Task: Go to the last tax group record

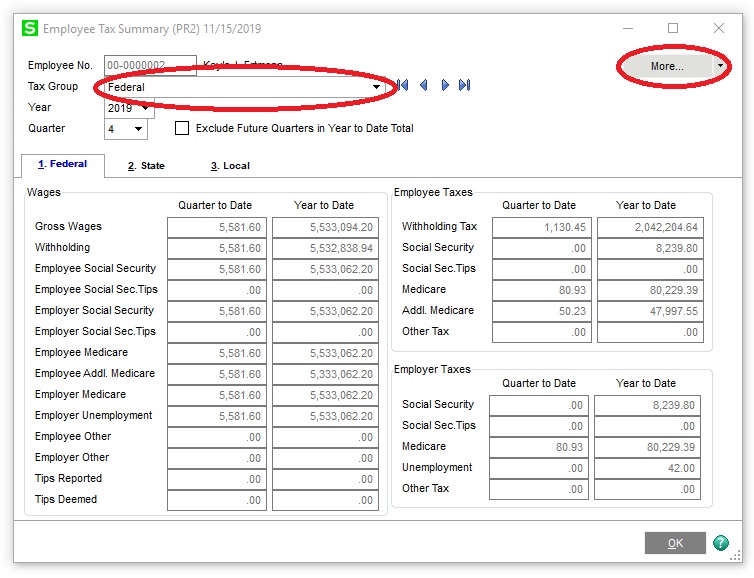Action: click(x=465, y=86)
